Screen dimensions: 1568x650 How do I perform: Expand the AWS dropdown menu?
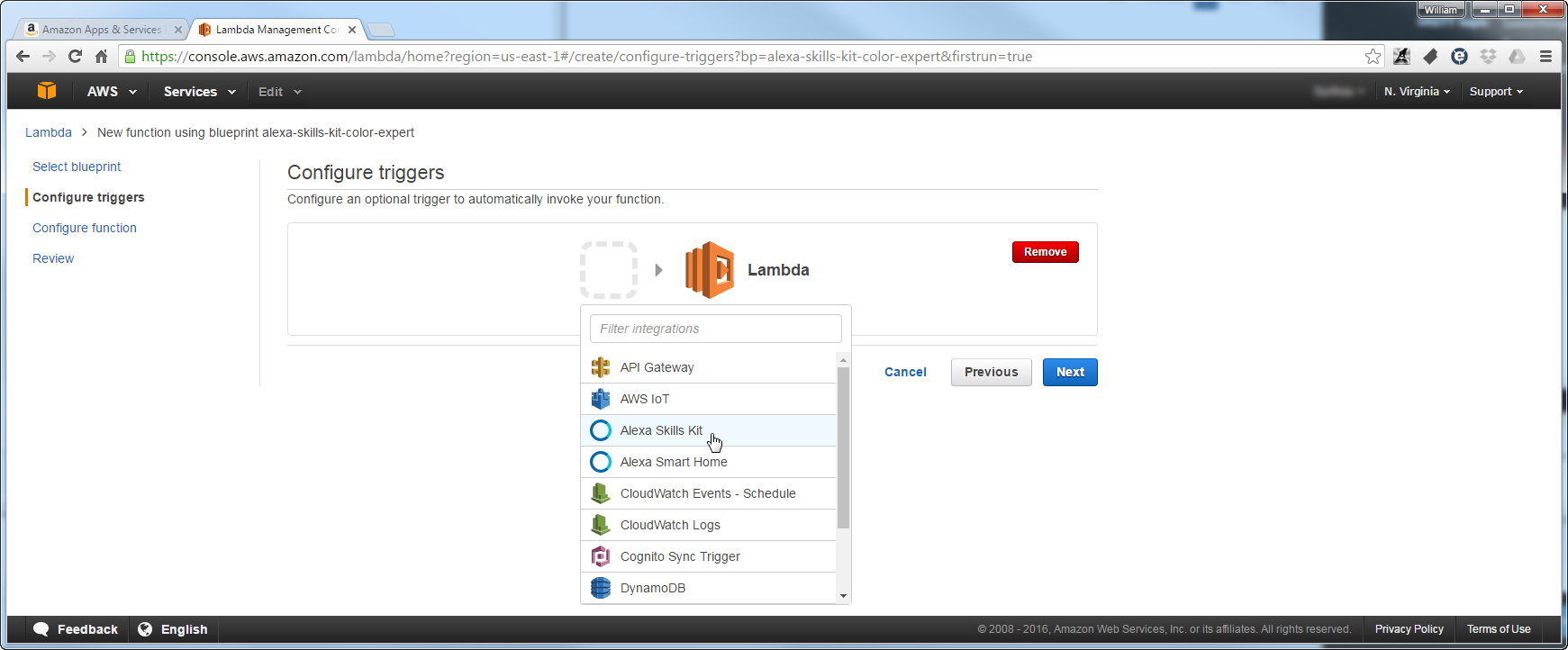click(x=112, y=92)
